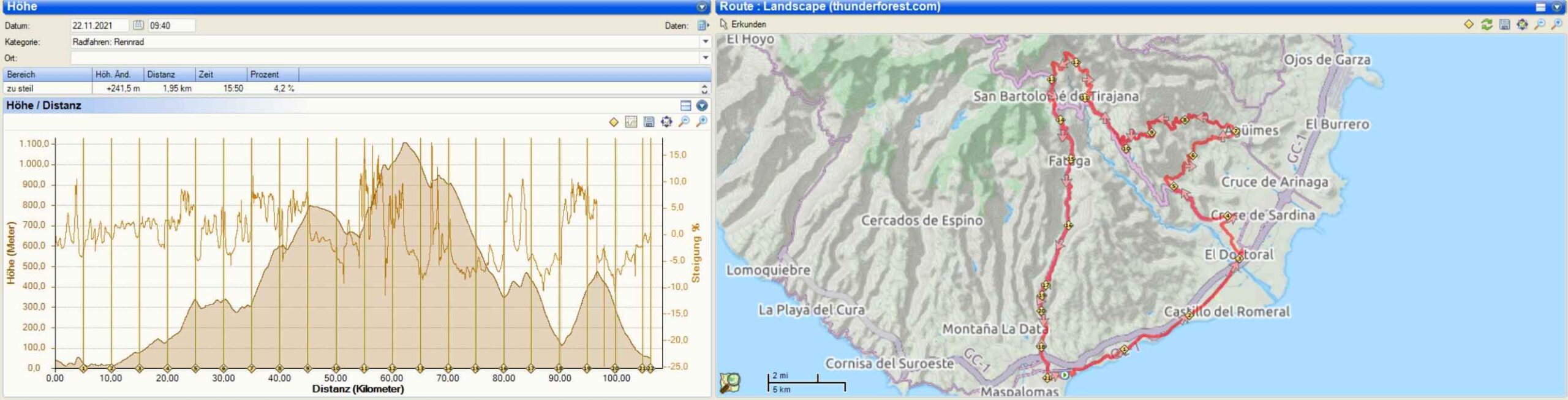Toggle chart layout in Höhe / Distanz header
The image size is (1568, 400).
[x=685, y=105]
